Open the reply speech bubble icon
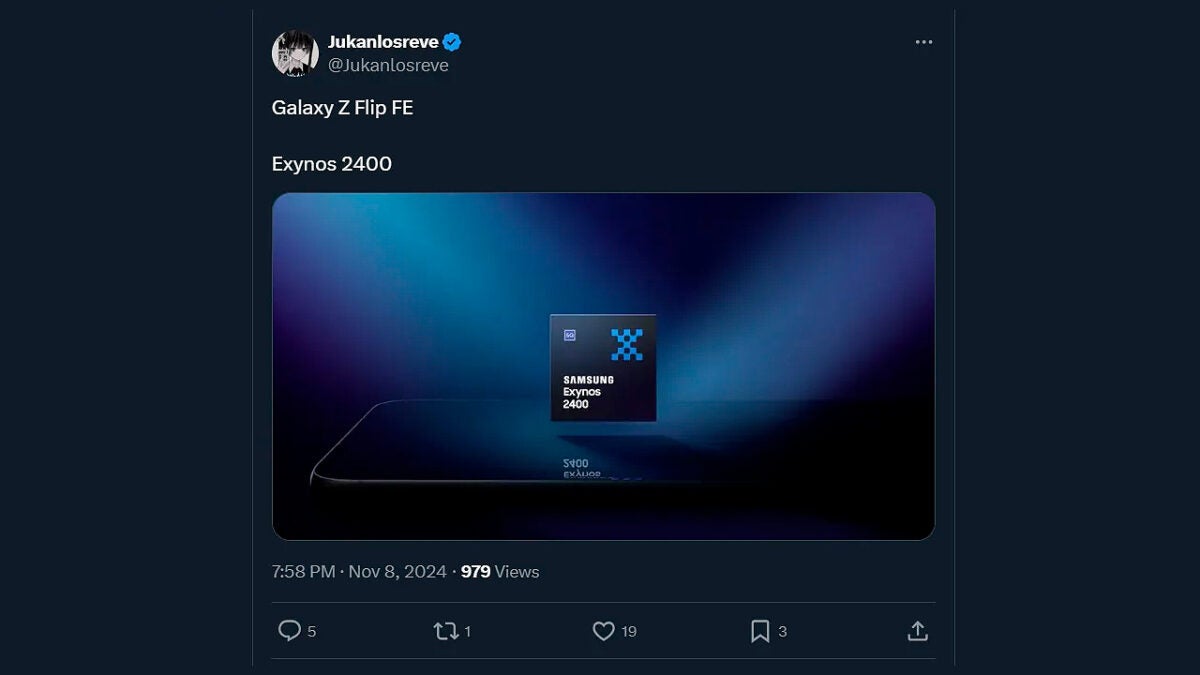Viewport: 1200px width, 675px height. [x=289, y=631]
